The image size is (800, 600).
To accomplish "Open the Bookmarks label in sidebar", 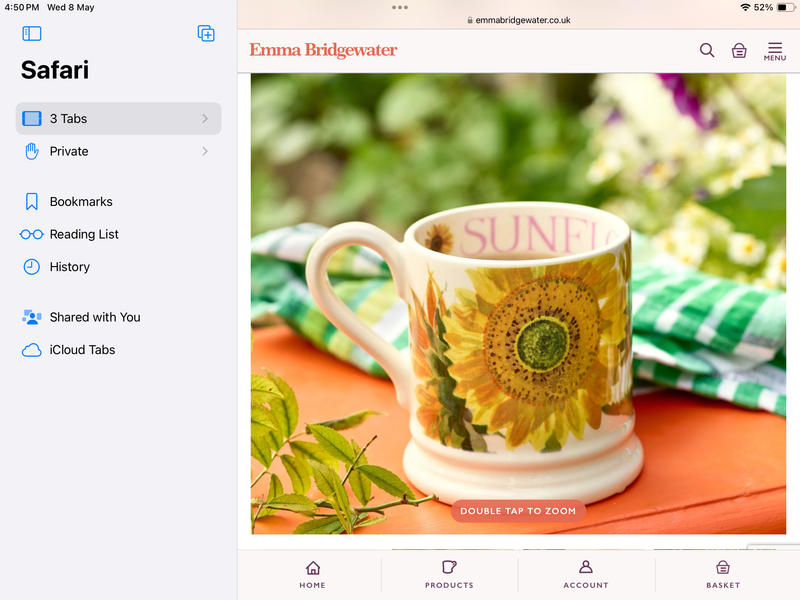I will [81, 202].
